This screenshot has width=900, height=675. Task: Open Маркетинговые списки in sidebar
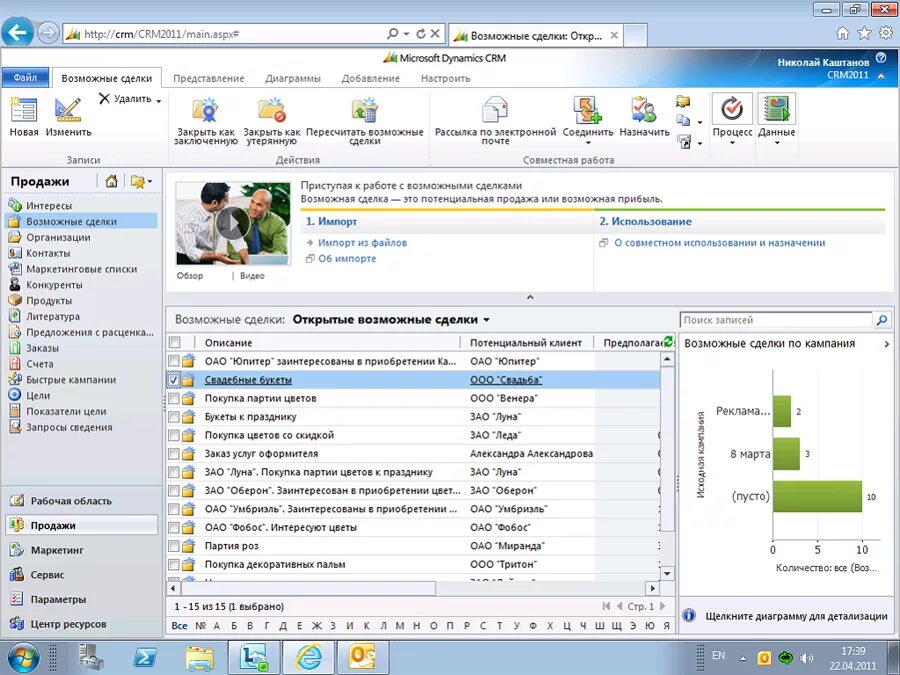point(82,269)
